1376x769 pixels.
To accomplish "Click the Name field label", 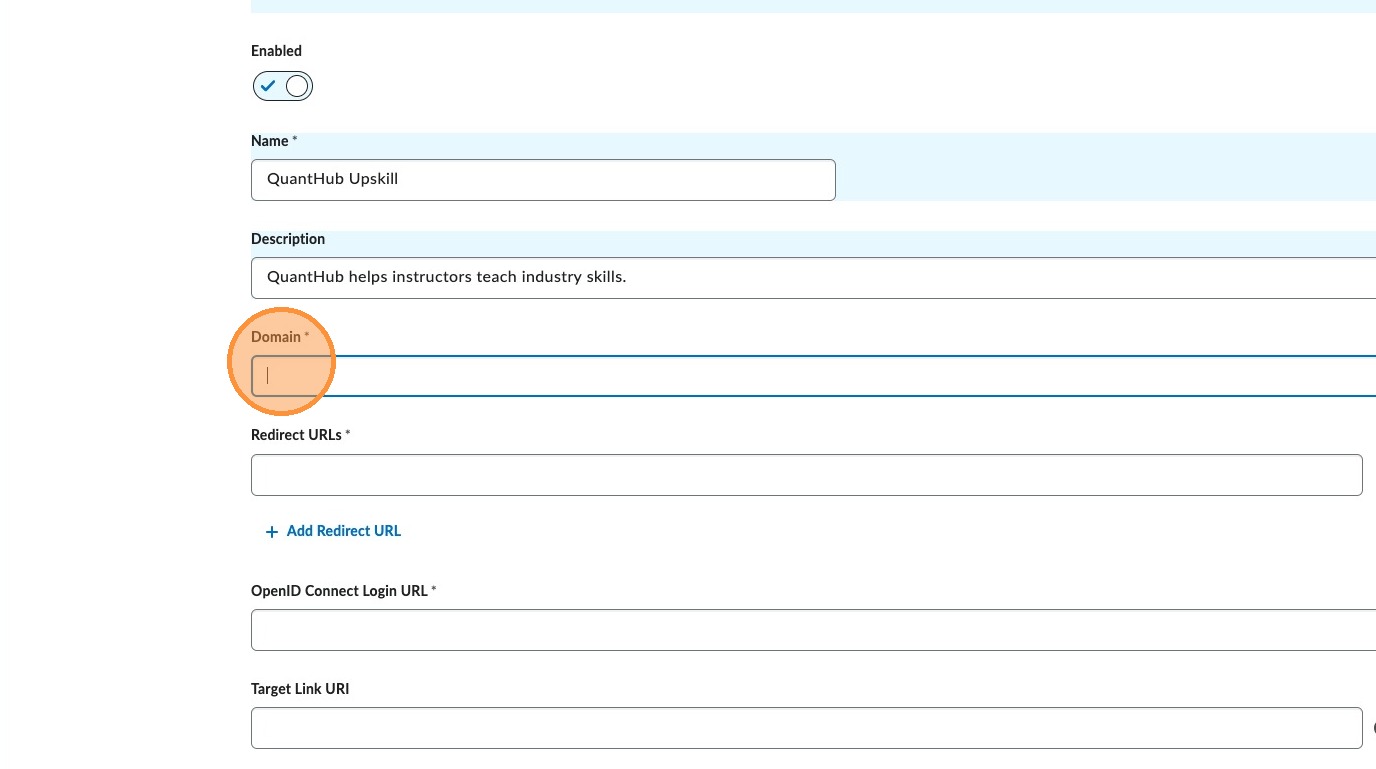I will [269, 141].
